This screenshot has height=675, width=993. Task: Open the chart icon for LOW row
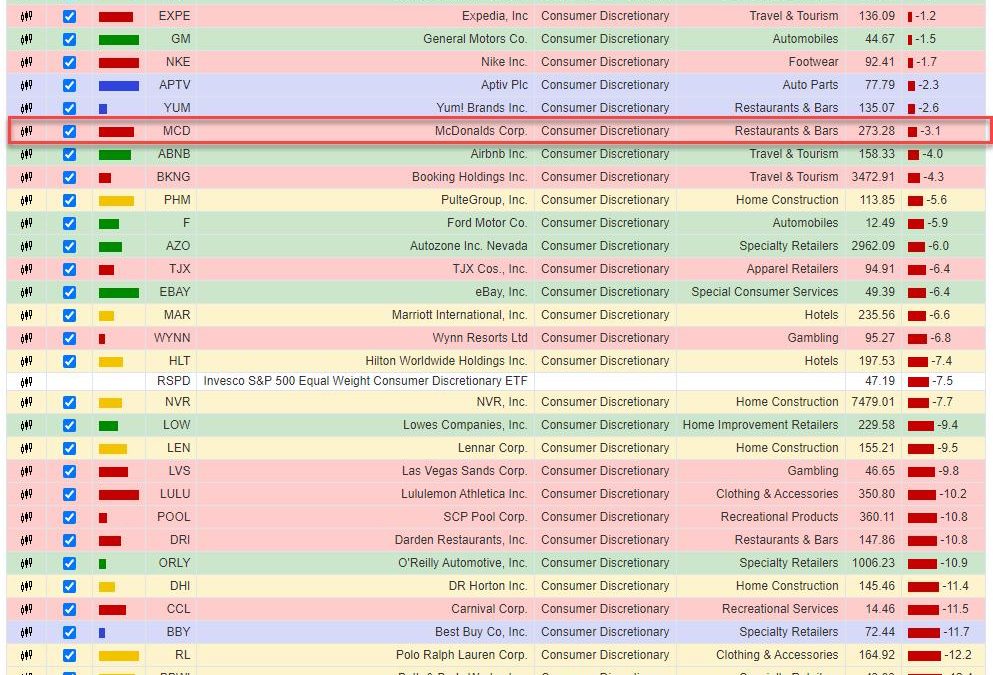coord(26,425)
